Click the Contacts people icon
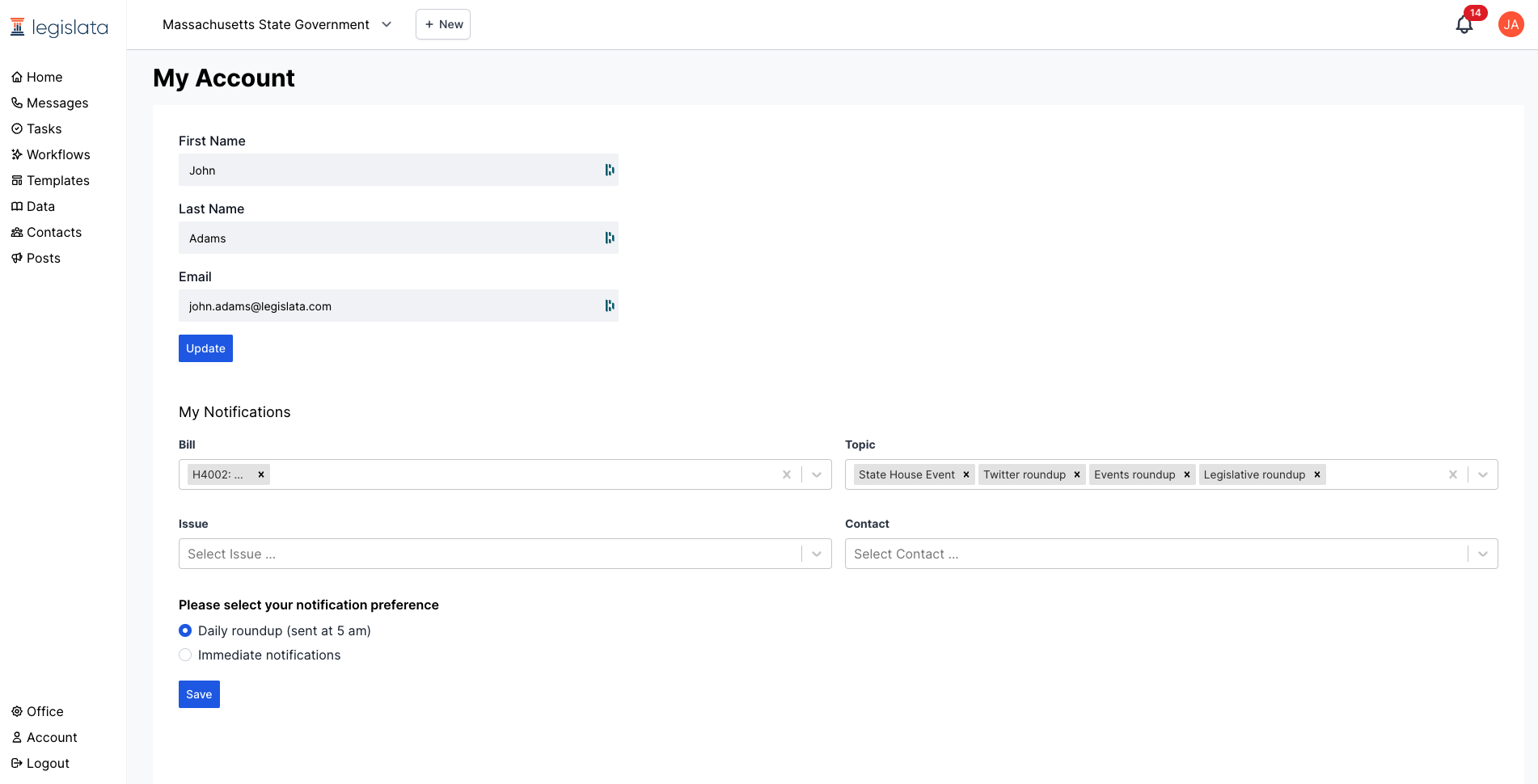The image size is (1538, 784). 17,232
